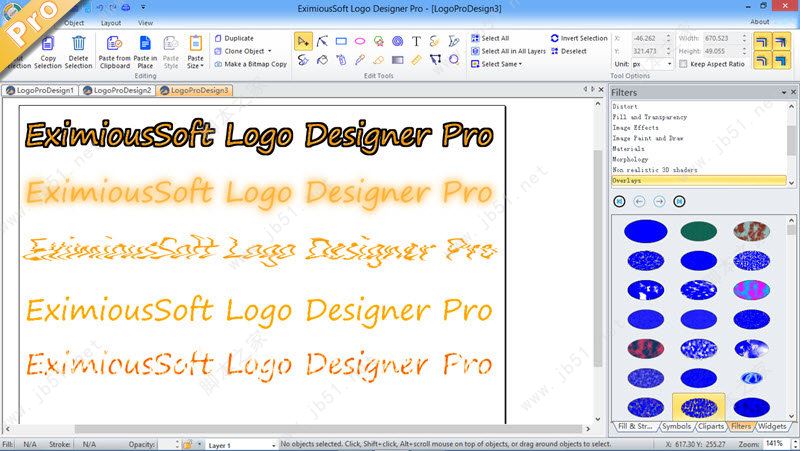Select Non realistic 3D shaders filter category
The width and height of the screenshot is (800, 451).
pyautogui.click(x=655, y=170)
